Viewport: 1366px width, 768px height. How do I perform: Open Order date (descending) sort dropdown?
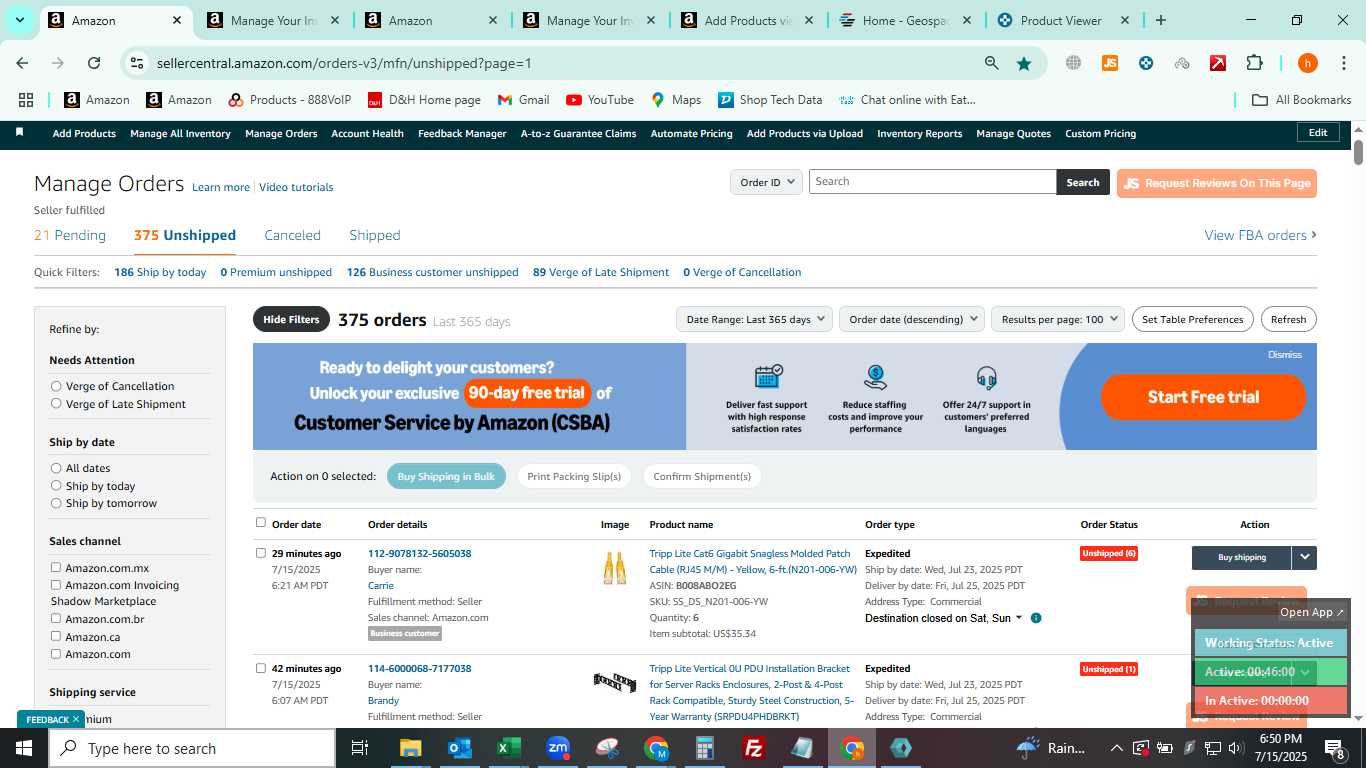[912, 319]
